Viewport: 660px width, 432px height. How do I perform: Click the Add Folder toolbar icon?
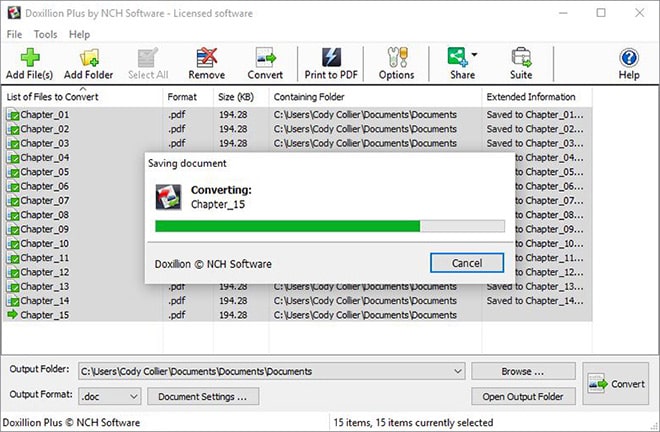click(x=89, y=58)
